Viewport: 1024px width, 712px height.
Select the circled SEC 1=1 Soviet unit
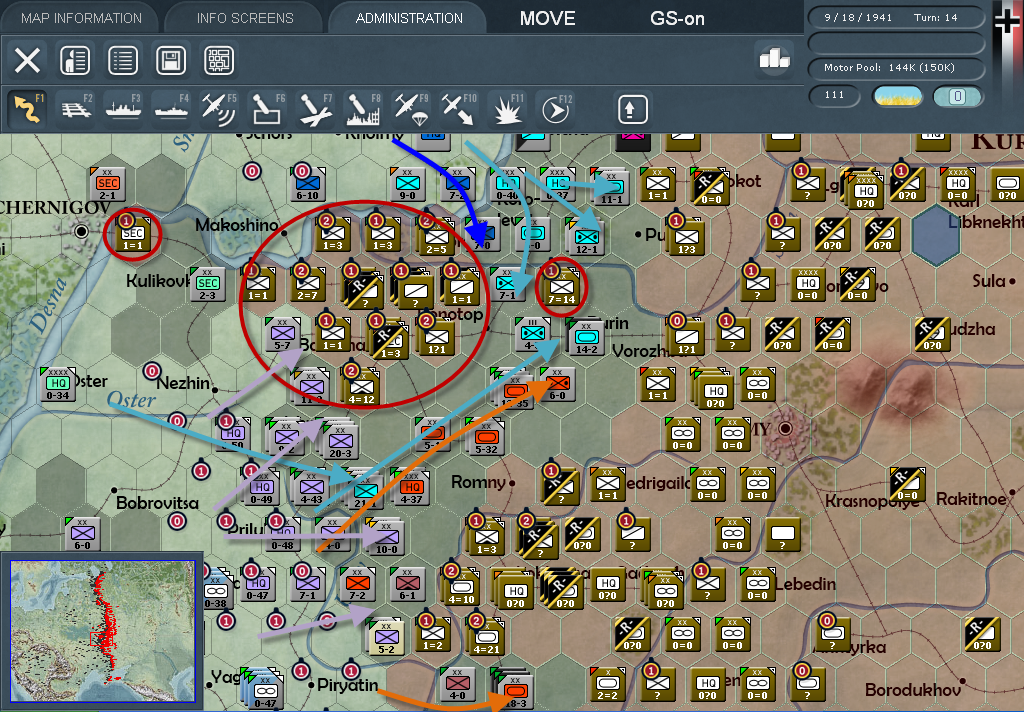[x=133, y=235]
